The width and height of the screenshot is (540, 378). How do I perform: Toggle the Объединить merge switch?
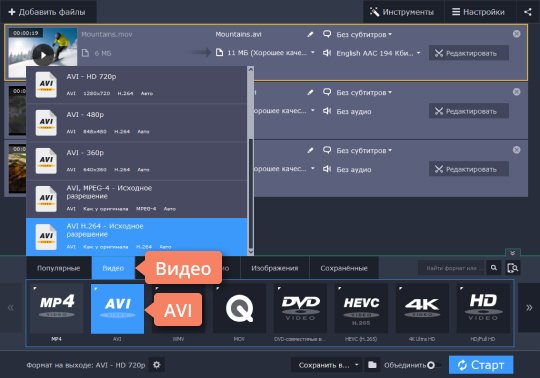(x=434, y=365)
